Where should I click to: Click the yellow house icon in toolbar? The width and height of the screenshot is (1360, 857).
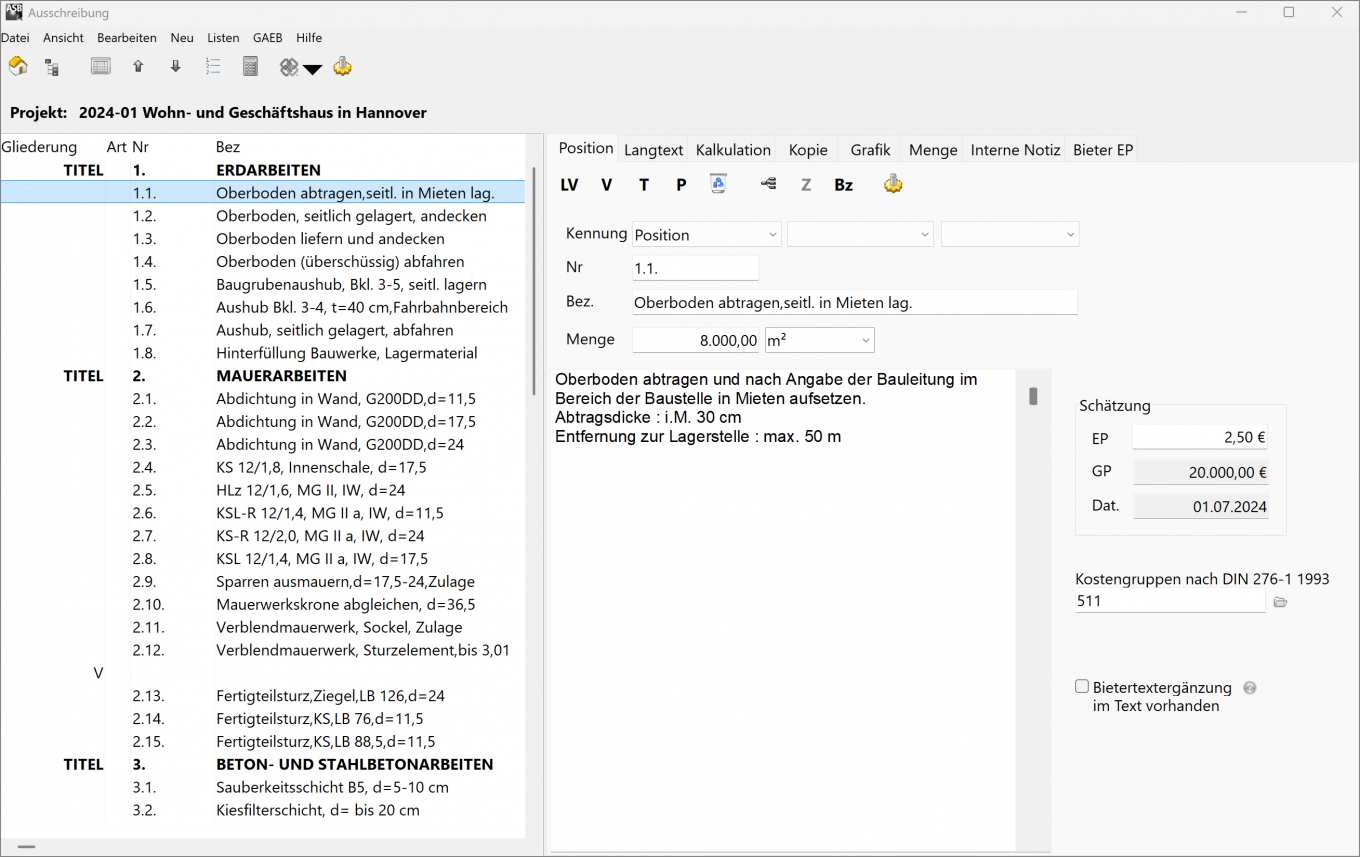(x=18, y=67)
